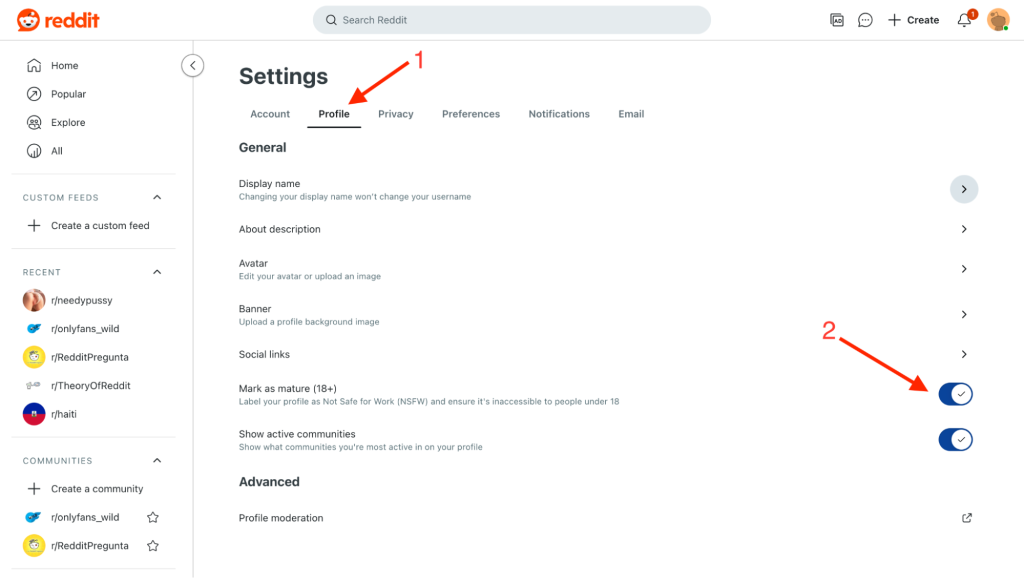Screen dimensions: 1024x578
Task: Toggle Mark as mature (18+) switch
Action: pyautogui.click(x=955, y=394)
